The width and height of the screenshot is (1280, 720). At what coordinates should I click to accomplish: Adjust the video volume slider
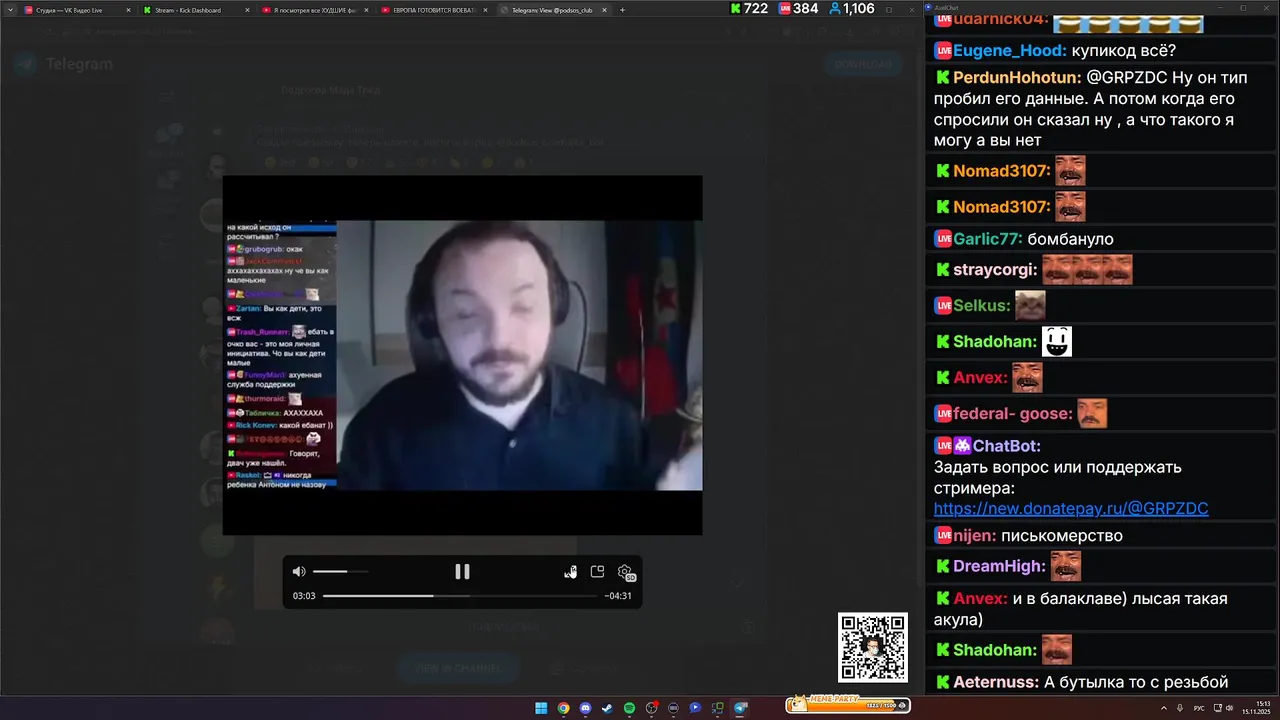(x=340, y=572)
